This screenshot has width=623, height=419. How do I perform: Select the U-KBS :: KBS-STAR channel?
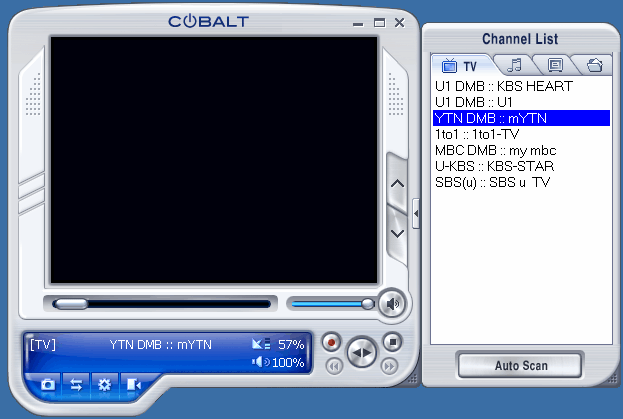point(521,166)
